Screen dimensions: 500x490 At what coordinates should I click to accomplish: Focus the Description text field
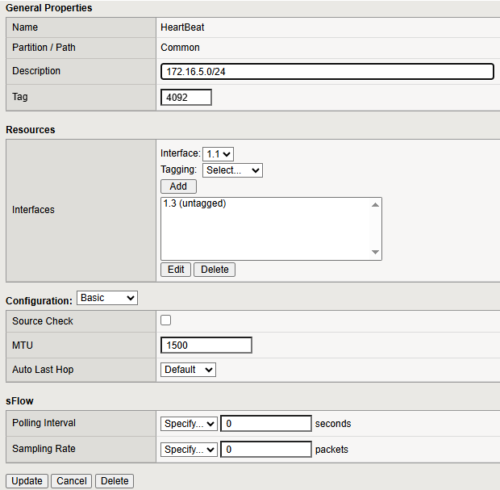pyautogui.click(x=327, y=71)
